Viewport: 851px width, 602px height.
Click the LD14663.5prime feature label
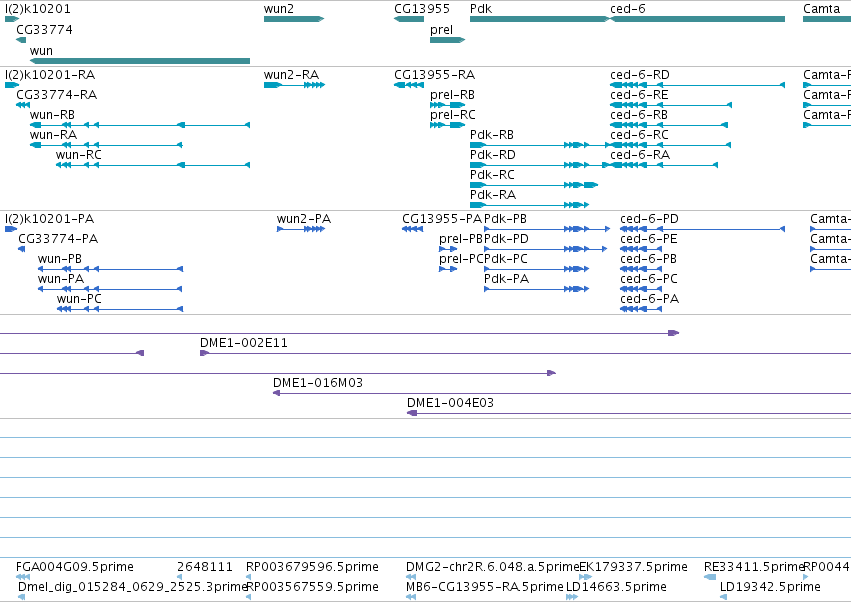[x=616, y=587]
